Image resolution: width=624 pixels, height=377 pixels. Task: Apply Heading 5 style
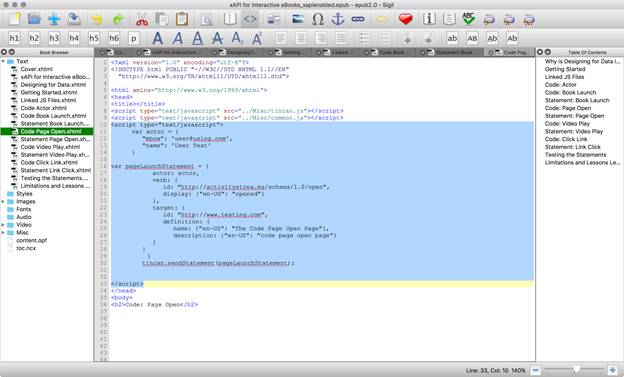[x=94, y=38]
